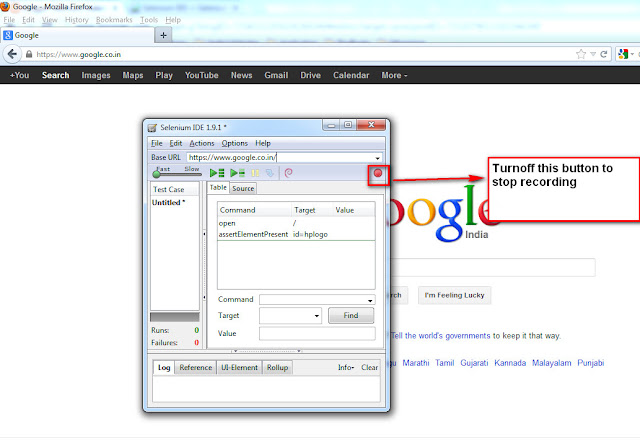Turn off the red record button
This screenshot has height=442, width=640.
(378, 173)
